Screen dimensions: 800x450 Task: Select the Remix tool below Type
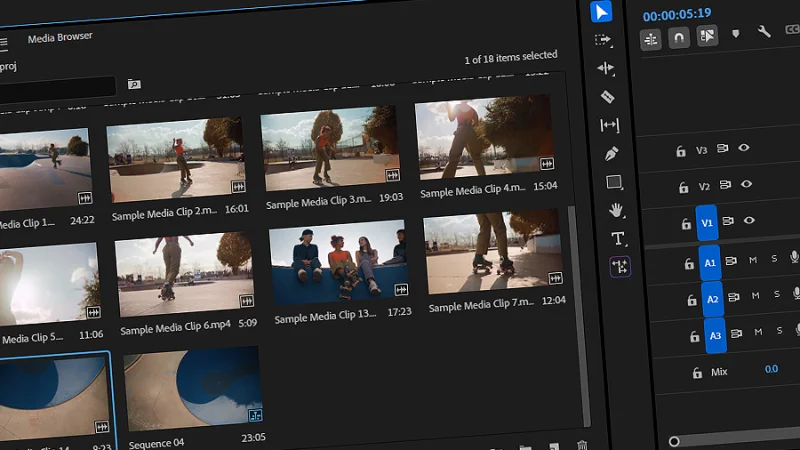(620, 266)
